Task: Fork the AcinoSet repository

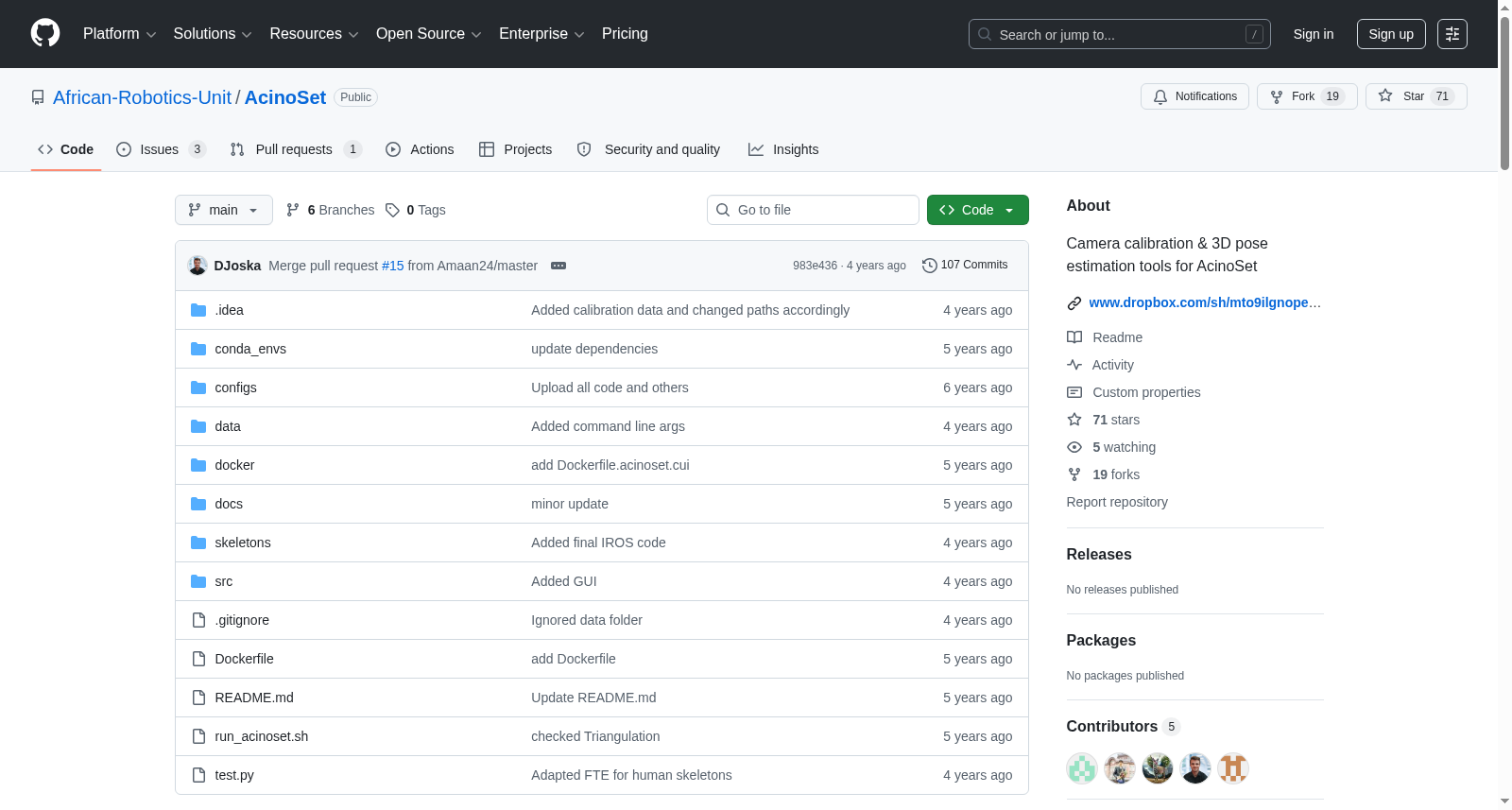Action: pos(1307,96)
